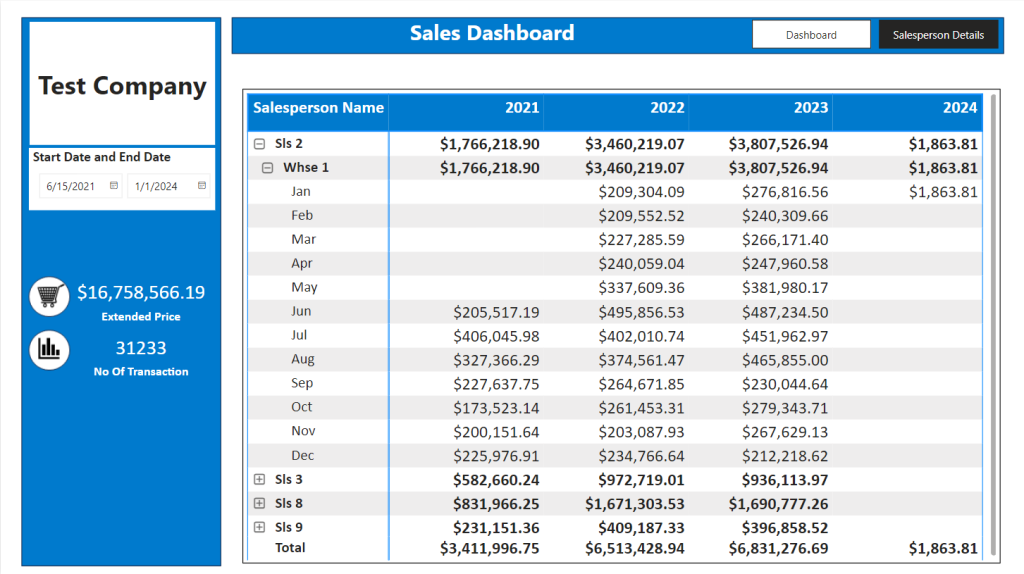The image size is (1024, 574).
Task: Expand the Sls 8 salesperson row
Action: tap(259, 503)
